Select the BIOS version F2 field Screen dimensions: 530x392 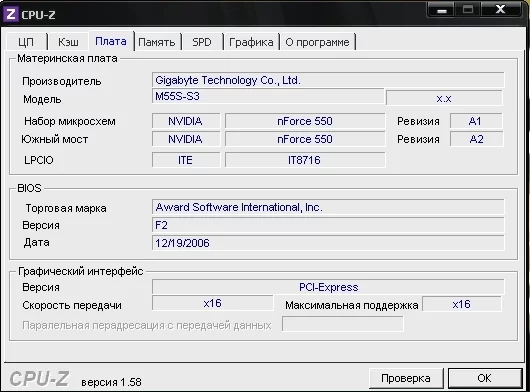tap(328, 225)
